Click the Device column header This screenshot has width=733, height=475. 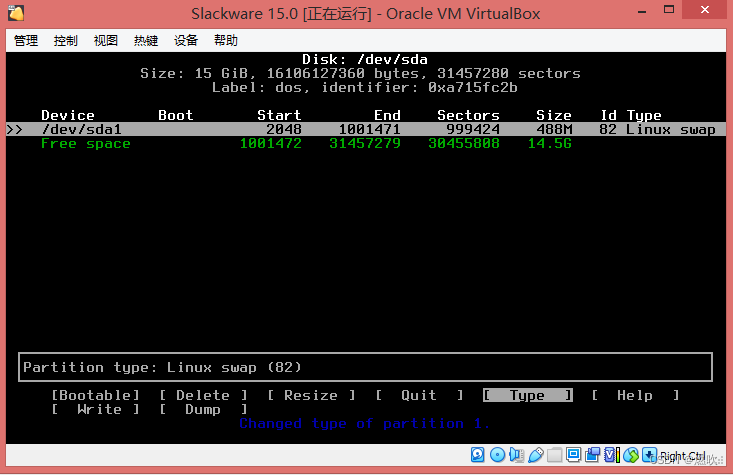click(68, 115)
